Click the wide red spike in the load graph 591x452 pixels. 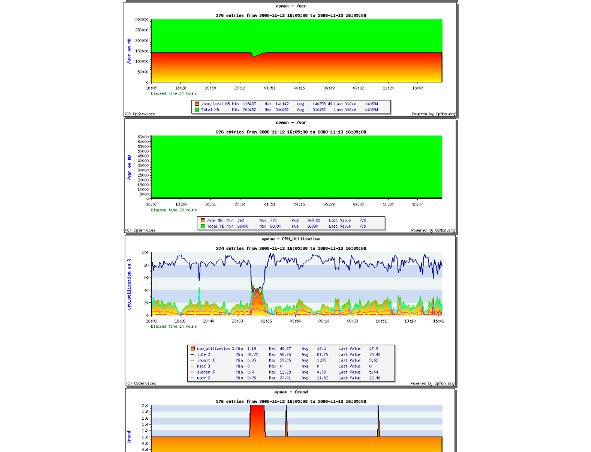click(257, 420)
